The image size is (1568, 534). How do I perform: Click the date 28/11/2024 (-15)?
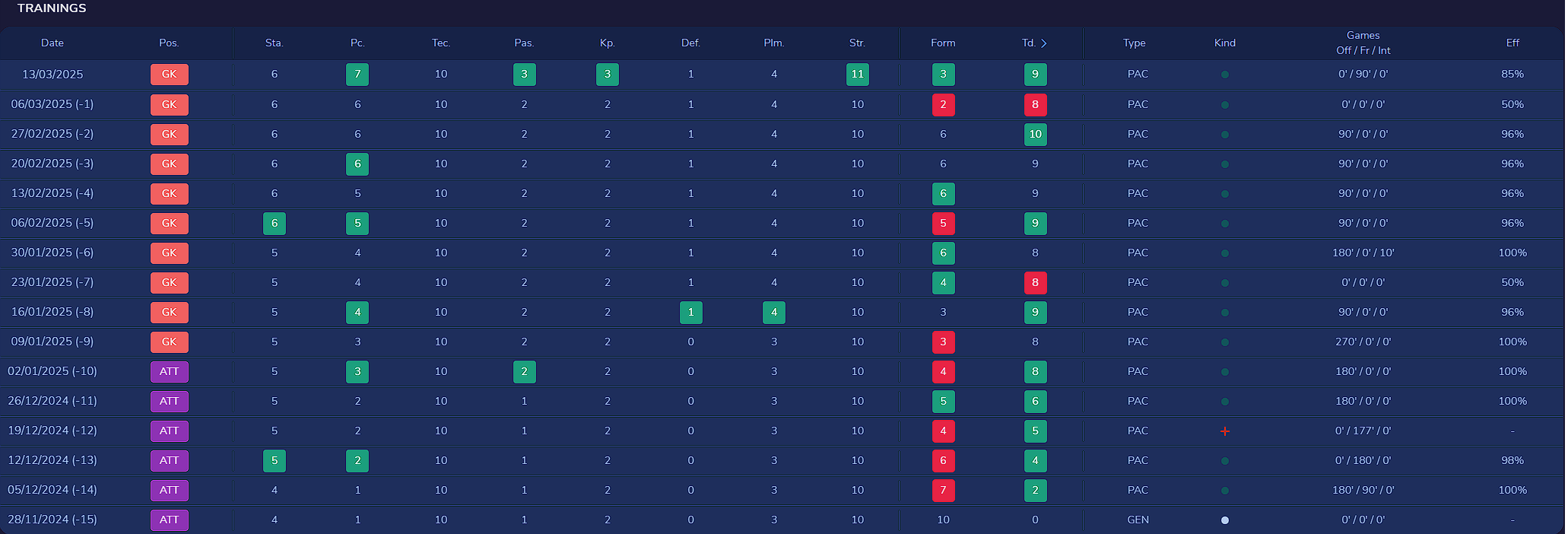pyautogui.click(x=52, y=520)
